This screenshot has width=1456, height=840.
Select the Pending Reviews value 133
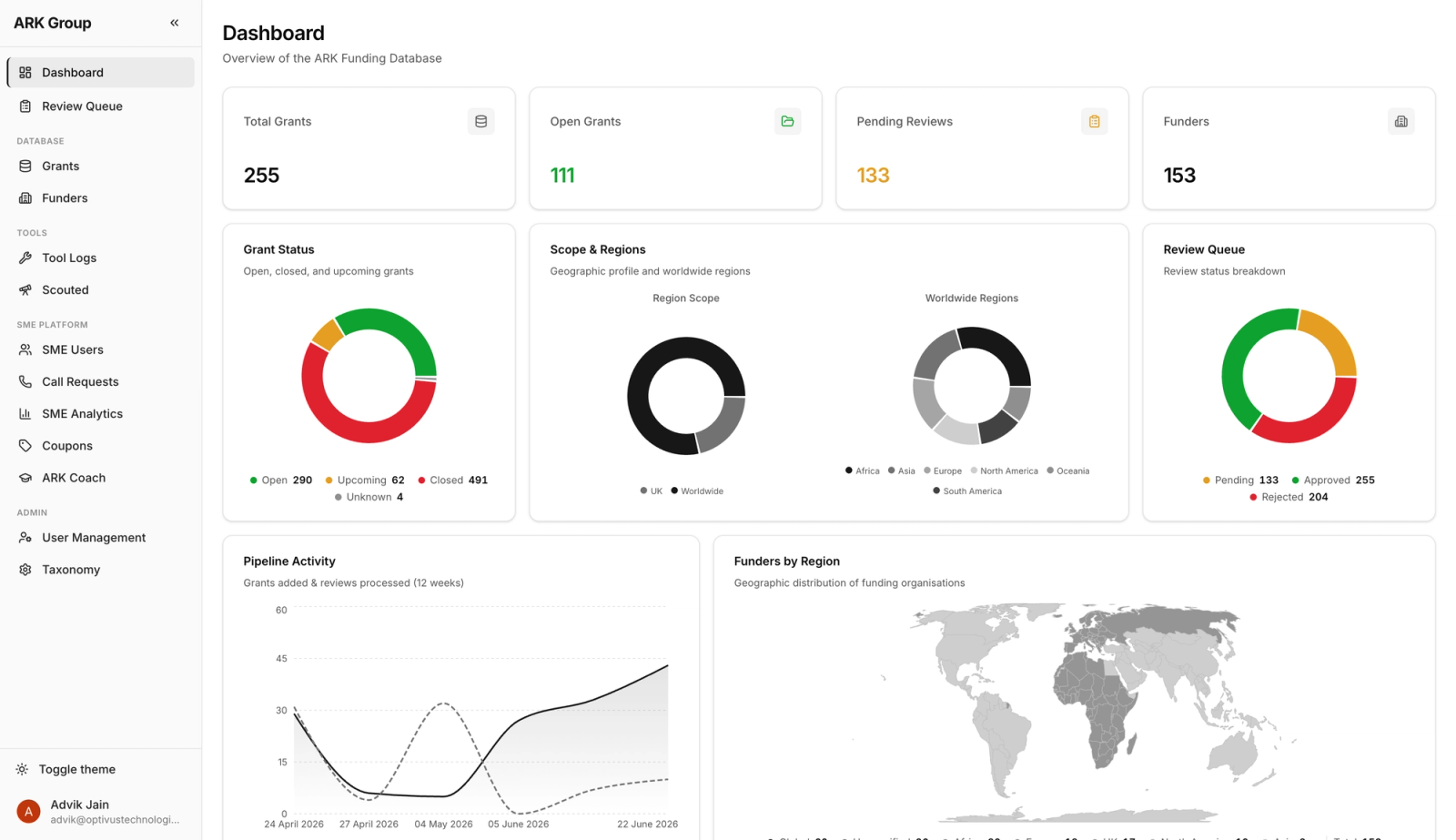pos(873,176)
